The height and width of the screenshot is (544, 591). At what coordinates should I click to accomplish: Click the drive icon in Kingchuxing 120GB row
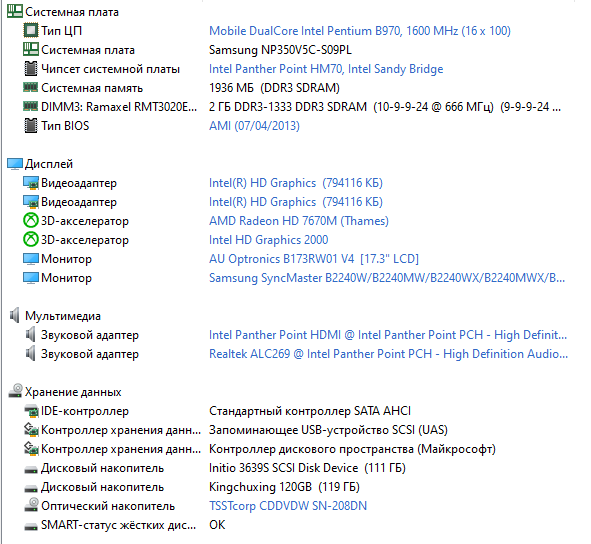[x=31, y=489]
